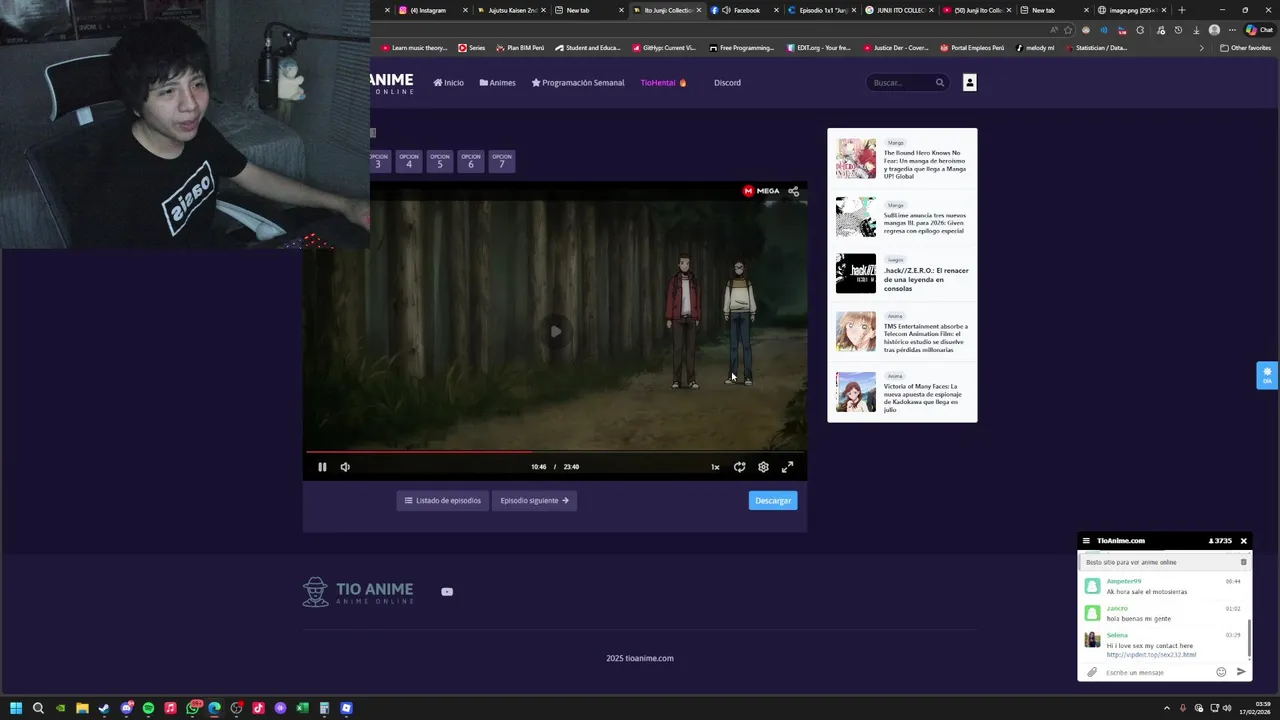Select server Opcion 5
The image size is (1280, 720).
[x=440, y=161]
